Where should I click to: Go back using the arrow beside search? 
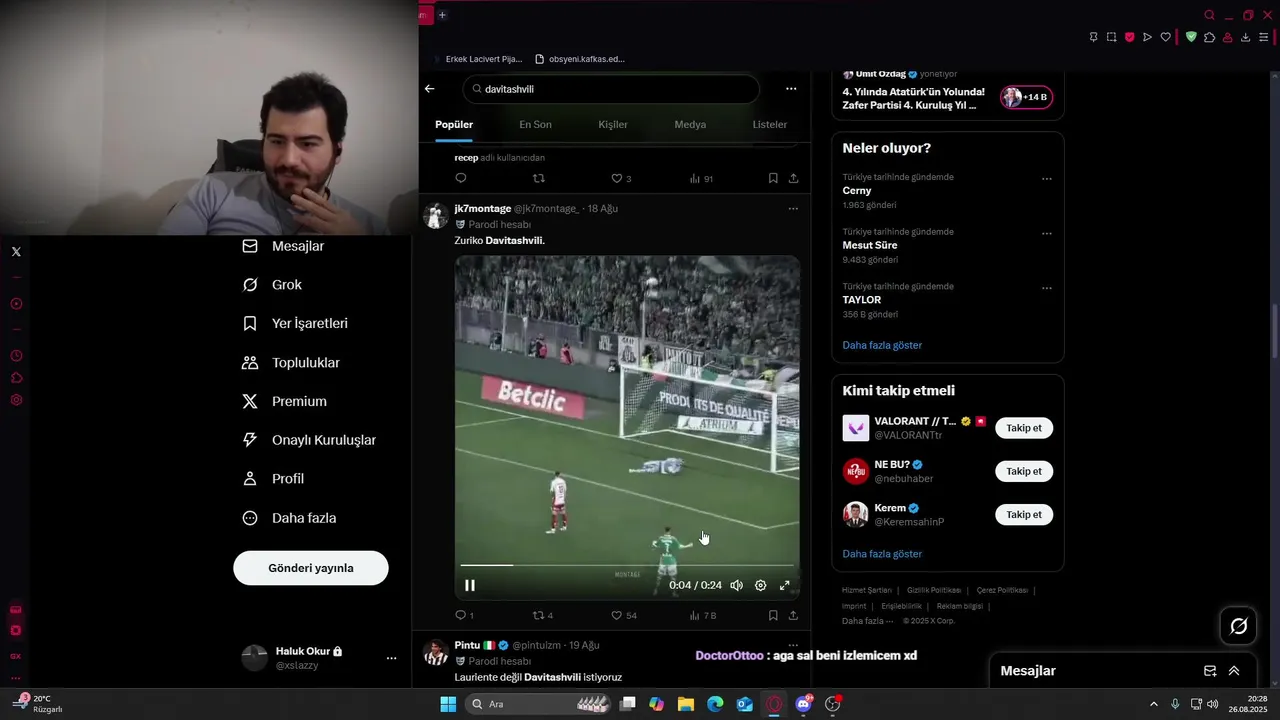(x=429, y=89)
